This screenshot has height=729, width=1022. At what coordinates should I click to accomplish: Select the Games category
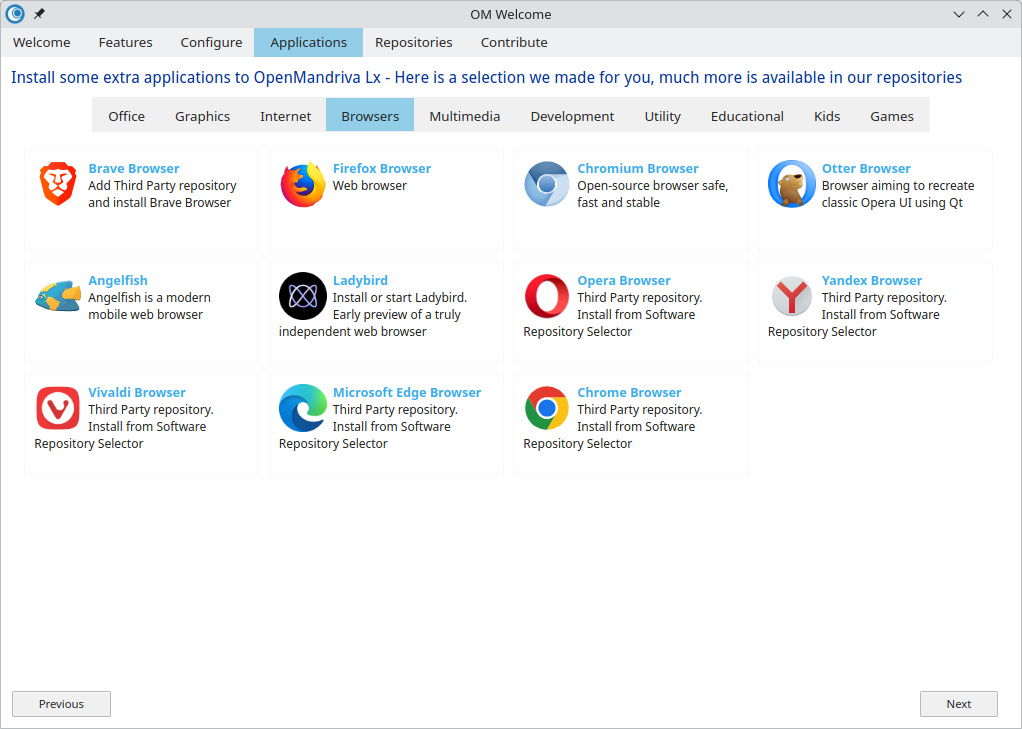892,116
